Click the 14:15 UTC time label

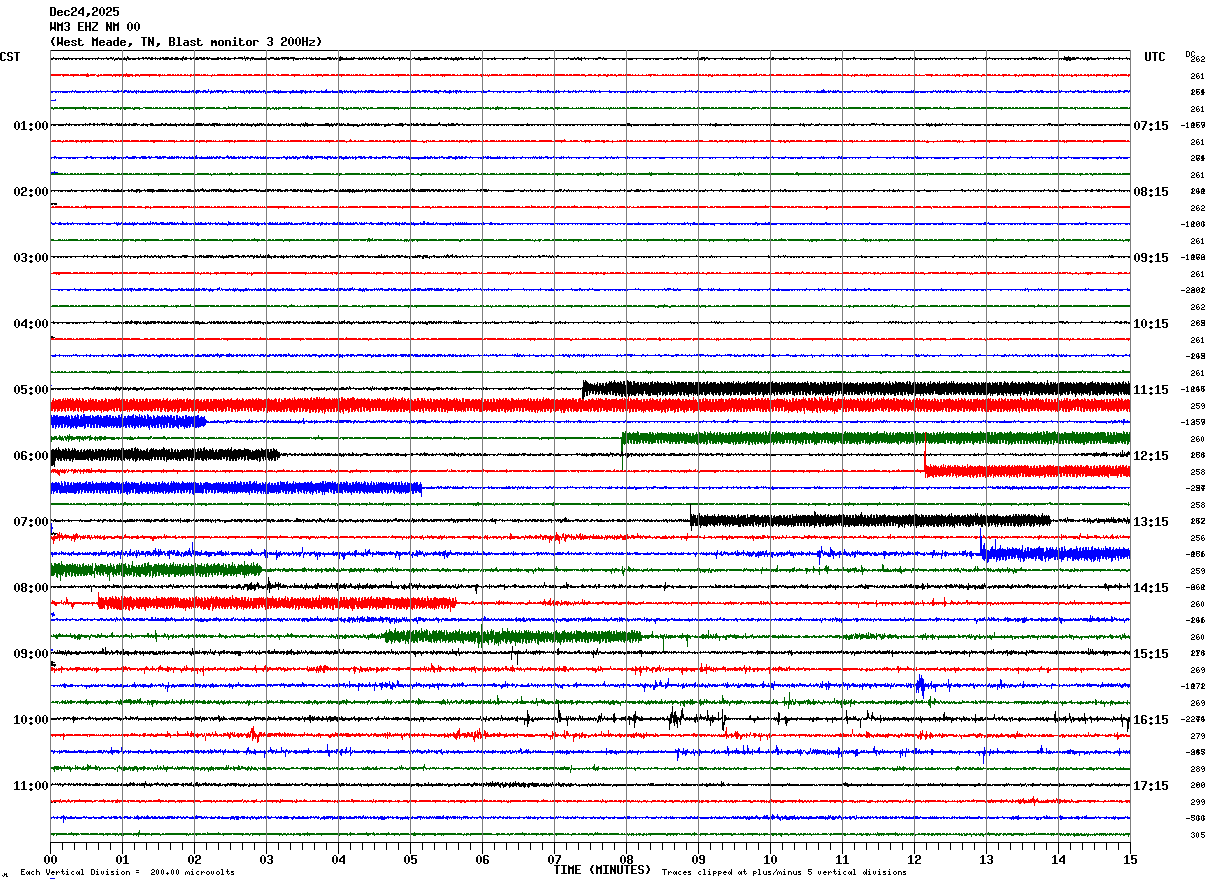1151,588
